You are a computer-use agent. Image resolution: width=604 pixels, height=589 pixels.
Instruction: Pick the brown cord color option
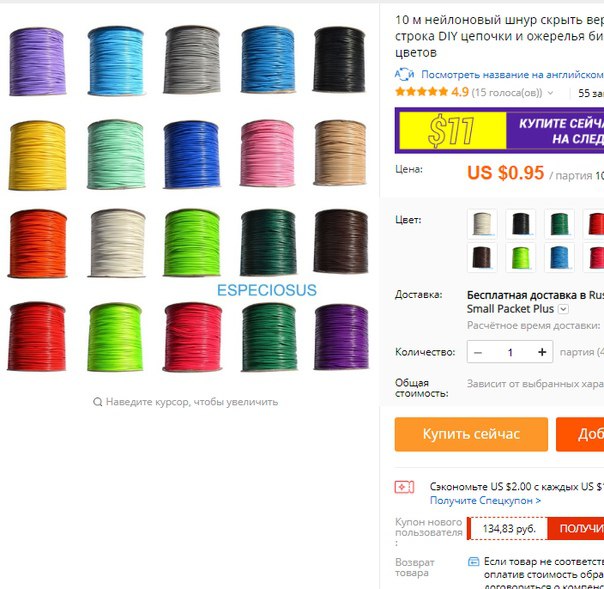482,257
